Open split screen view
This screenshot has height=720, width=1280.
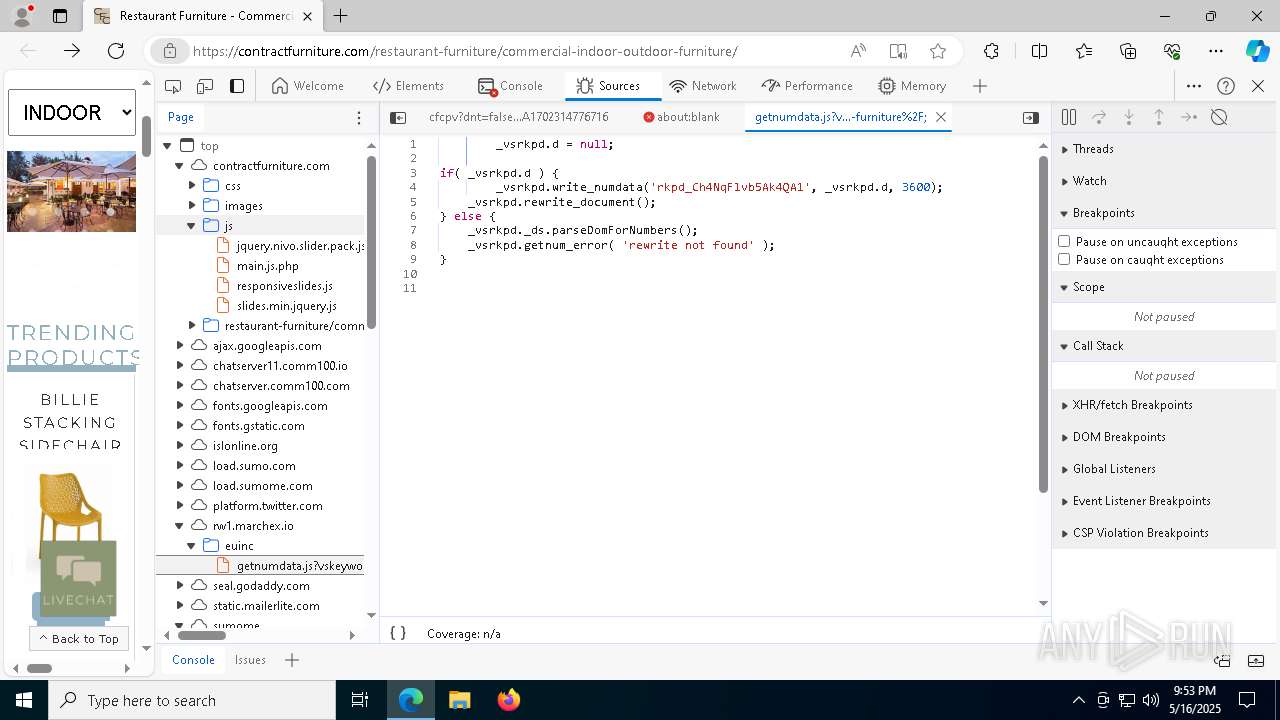[x=1039, y=51]
